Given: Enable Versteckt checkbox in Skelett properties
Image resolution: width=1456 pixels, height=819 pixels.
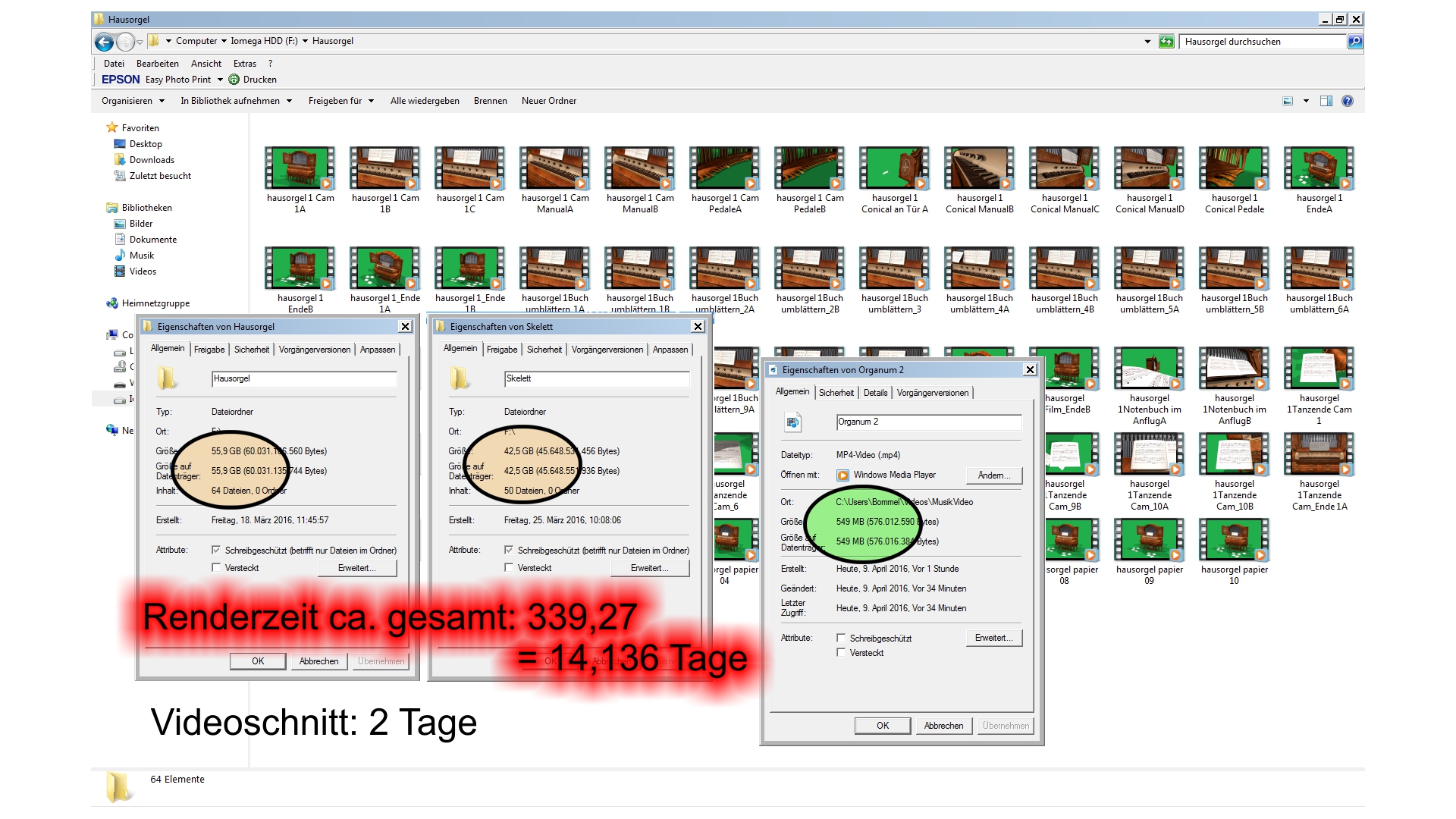Looking at the screenshot, I should point(509,567).
